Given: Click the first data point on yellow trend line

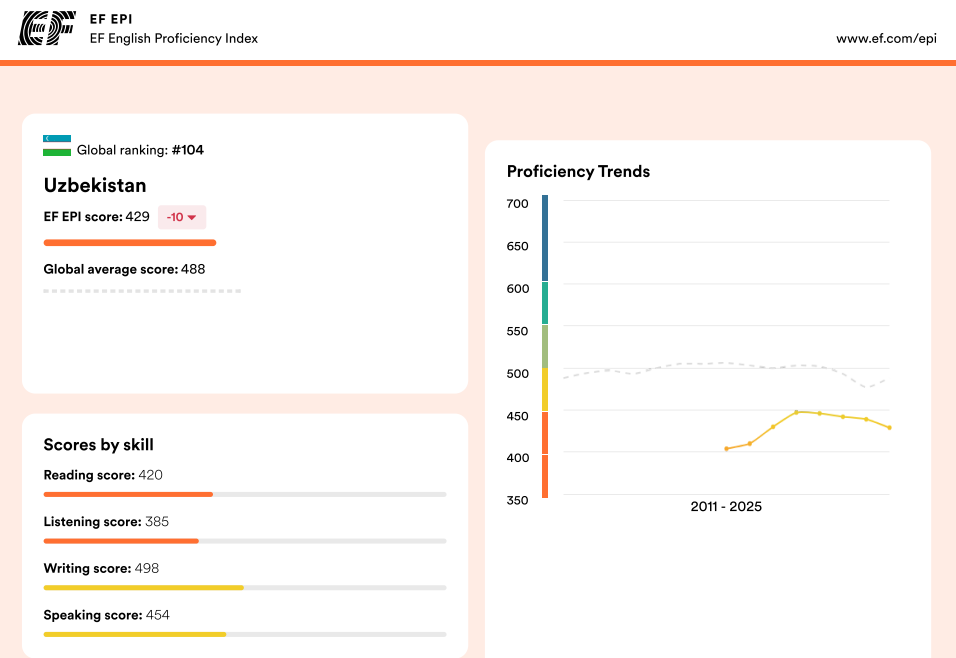Looking at the screenshot, I should click(727, 449).
